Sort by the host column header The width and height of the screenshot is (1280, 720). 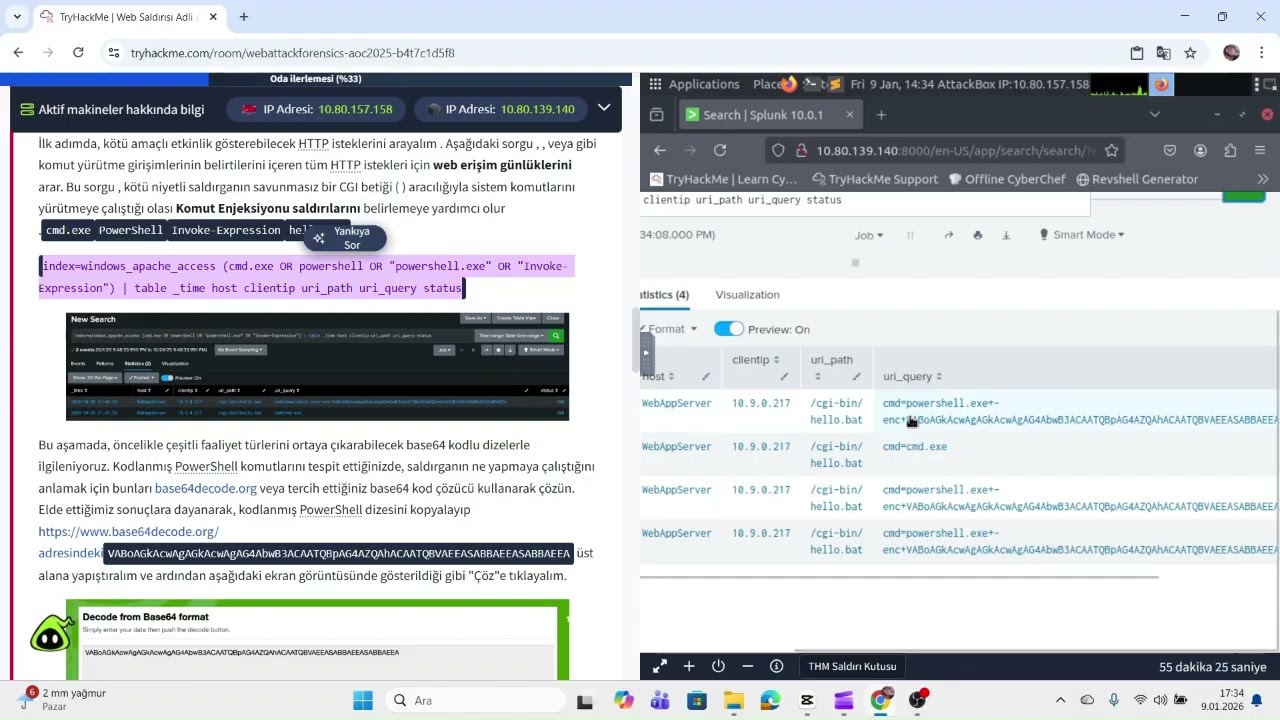[x=658, y=377]
